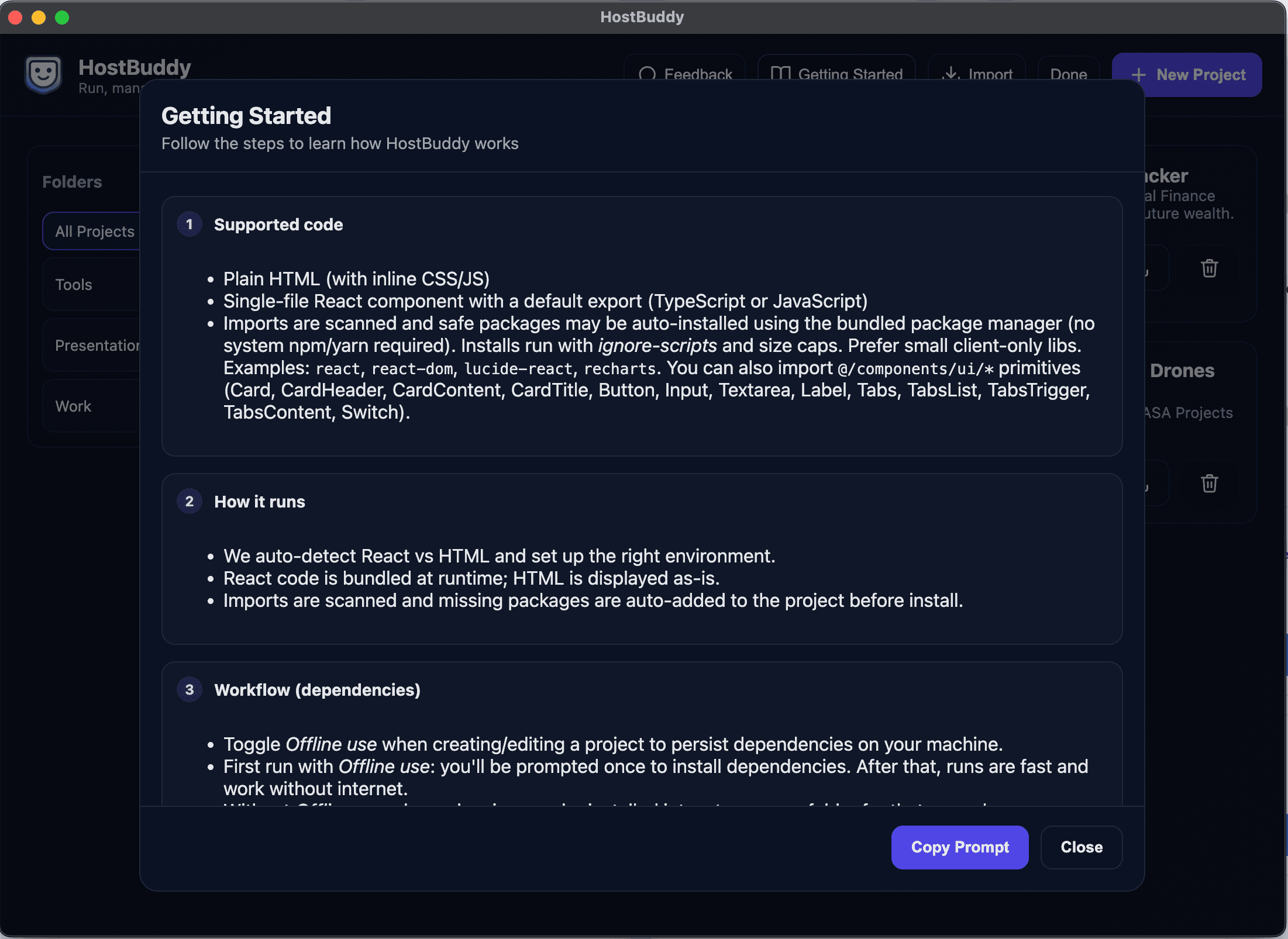1288x939 pixels.
Task: Click the plus icon on New Project
Action: pyautogui.click(x=1138, y=75)
